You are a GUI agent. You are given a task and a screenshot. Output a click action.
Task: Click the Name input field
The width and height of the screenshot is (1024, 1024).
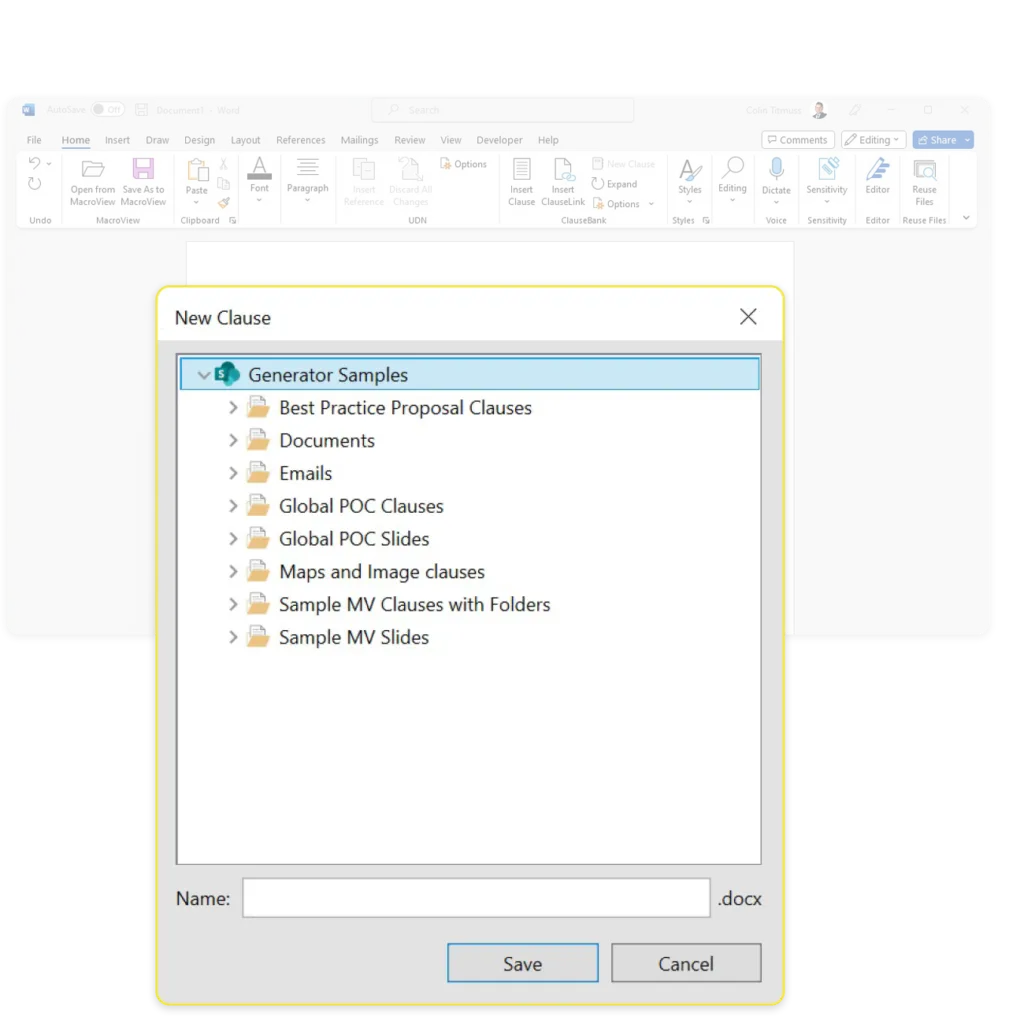[476, 898]
